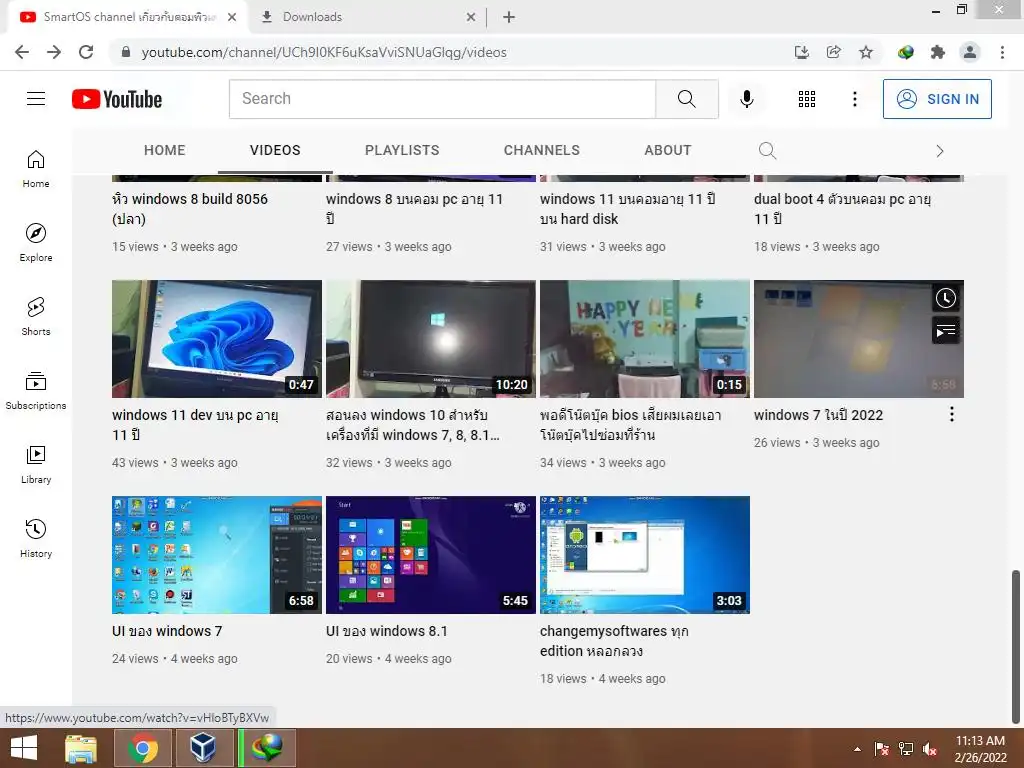Open the YouTube apps grid
1024x768 pixels.
807,99
